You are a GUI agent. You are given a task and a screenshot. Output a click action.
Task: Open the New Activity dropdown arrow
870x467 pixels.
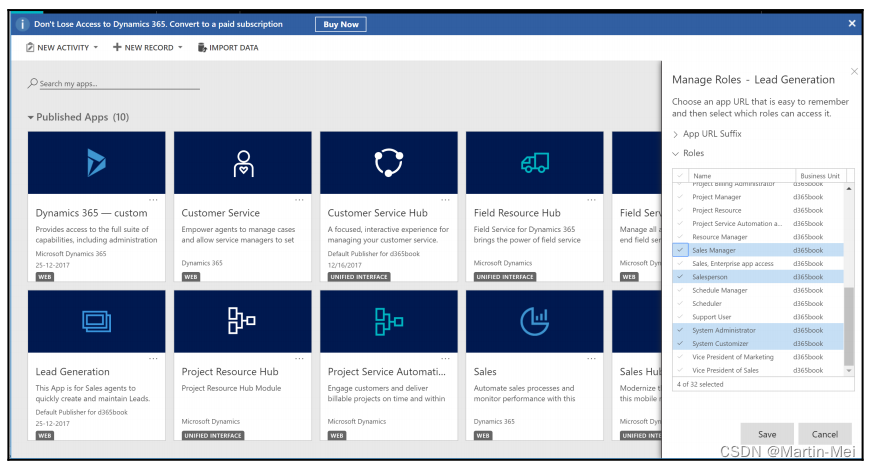tap(95, 48)
